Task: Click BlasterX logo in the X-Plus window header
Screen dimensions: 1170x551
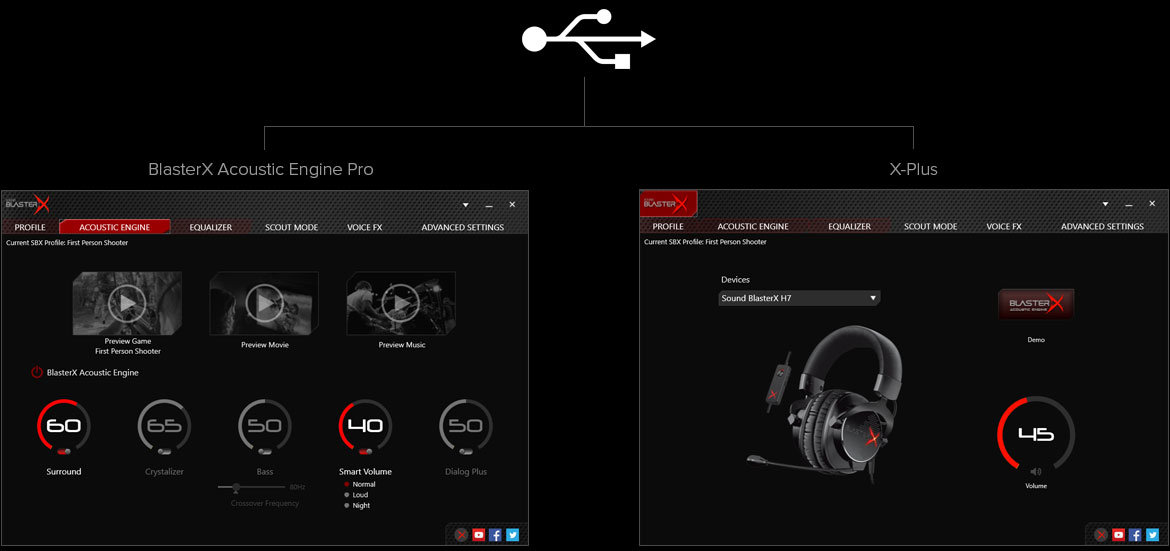Action: [x=668, y=204]
